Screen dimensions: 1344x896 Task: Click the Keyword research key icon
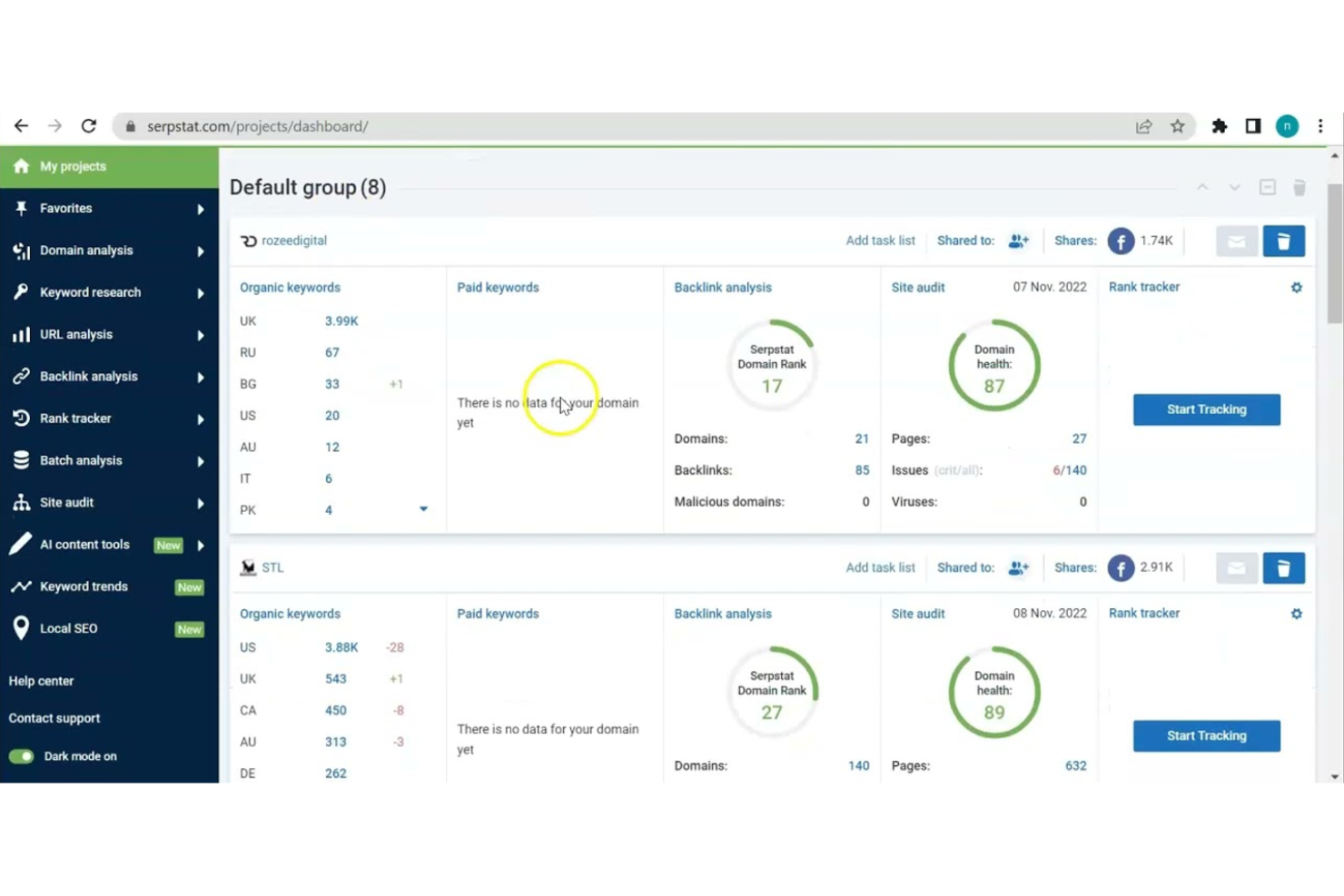(21, 292)
